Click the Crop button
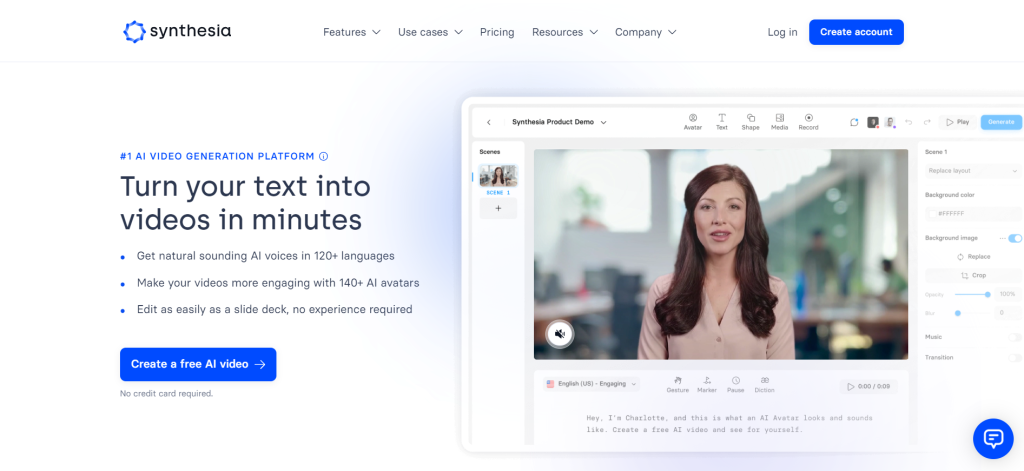The width and height of the screenshot is (1024, 471). point(973,276)
